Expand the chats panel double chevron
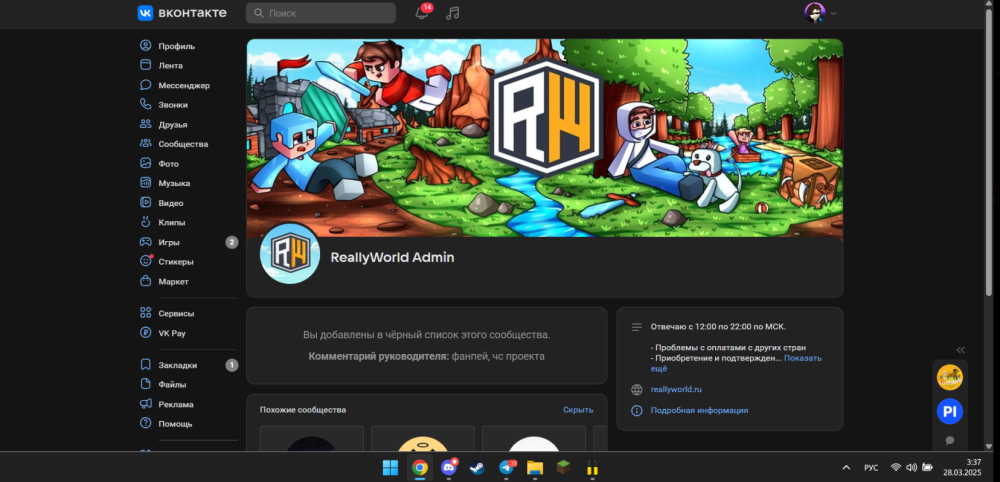The height and width of the screenshot is (482, 1000). [x=960, y=349]
